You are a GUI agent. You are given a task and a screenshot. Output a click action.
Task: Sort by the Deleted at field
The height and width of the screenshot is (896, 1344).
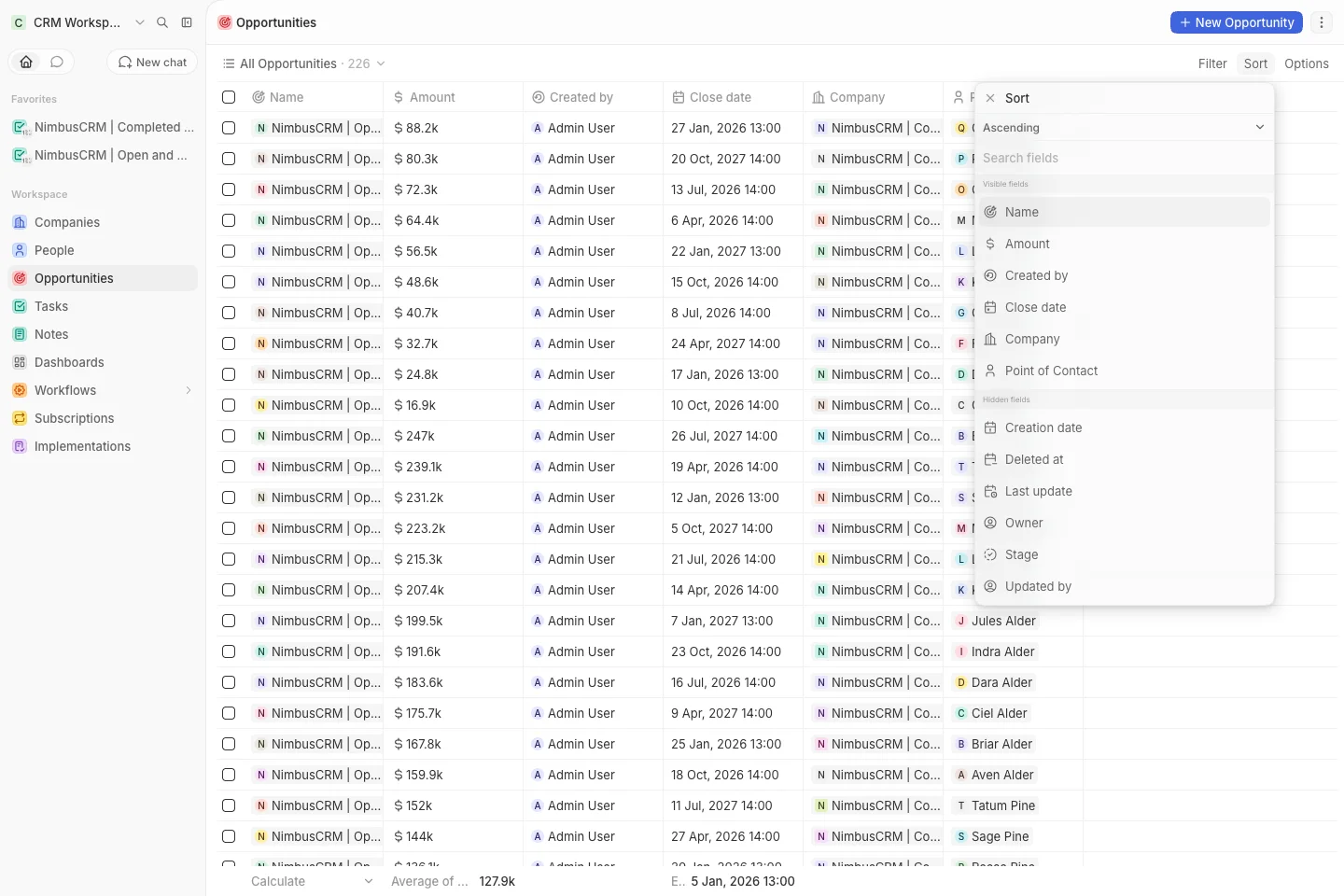pyautogui.click(x=1124, y=459)
